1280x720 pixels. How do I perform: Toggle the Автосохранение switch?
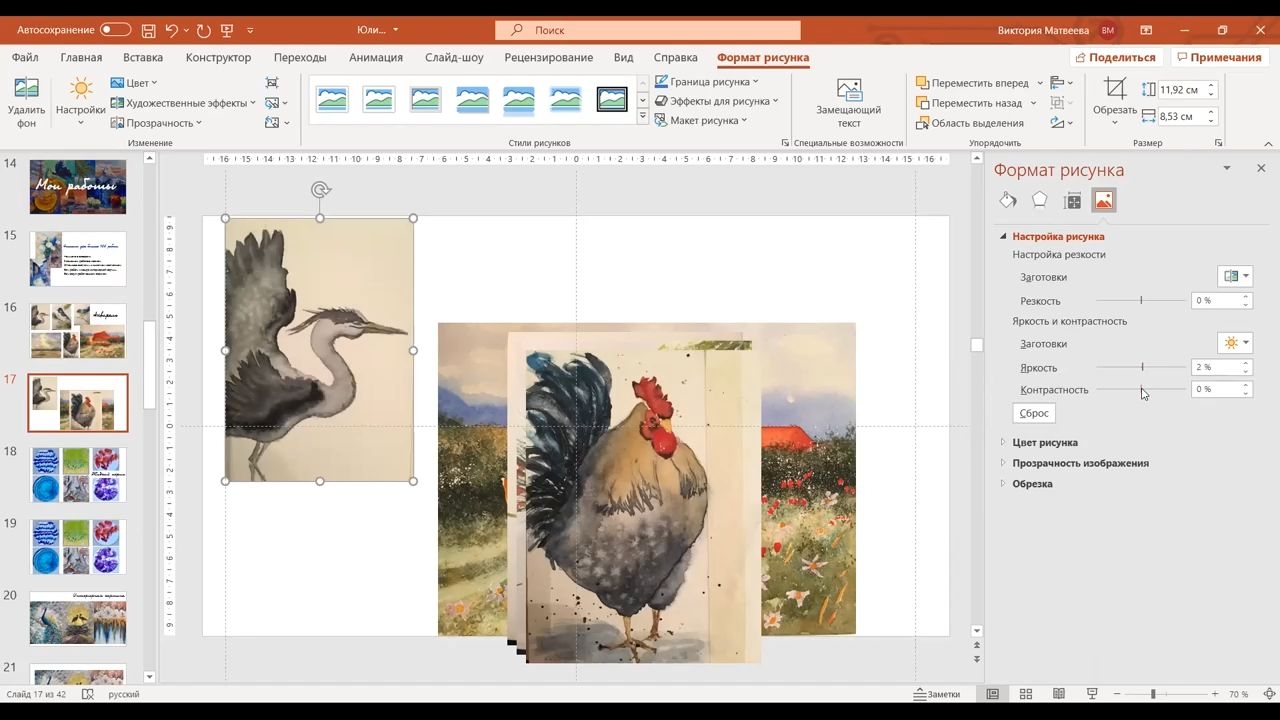click(115, 30)
